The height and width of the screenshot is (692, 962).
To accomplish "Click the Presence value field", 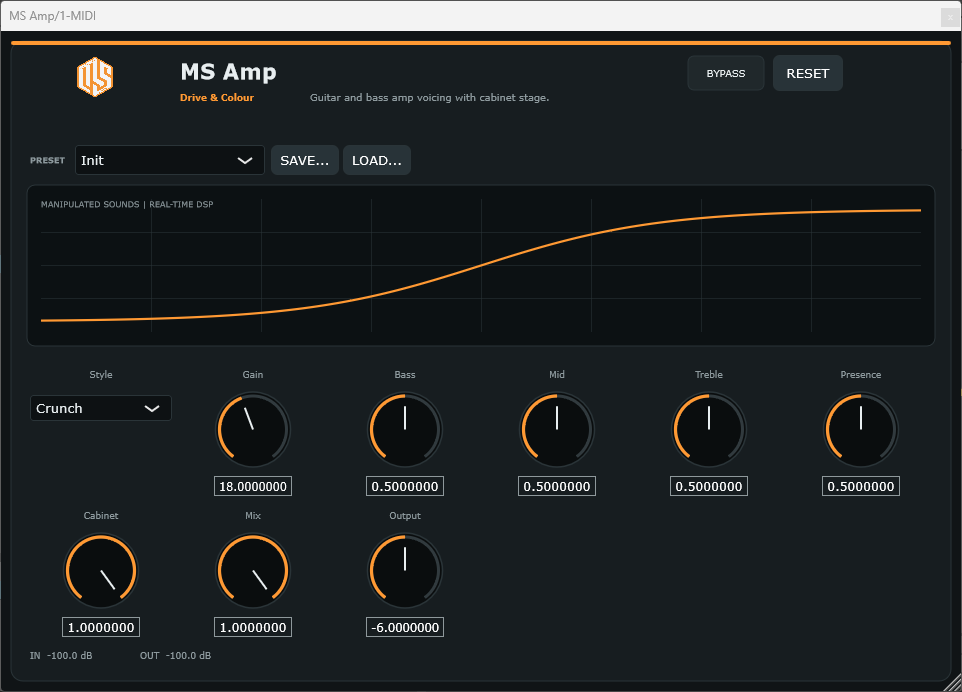I will pyautogui.click(x=861, y=486).
